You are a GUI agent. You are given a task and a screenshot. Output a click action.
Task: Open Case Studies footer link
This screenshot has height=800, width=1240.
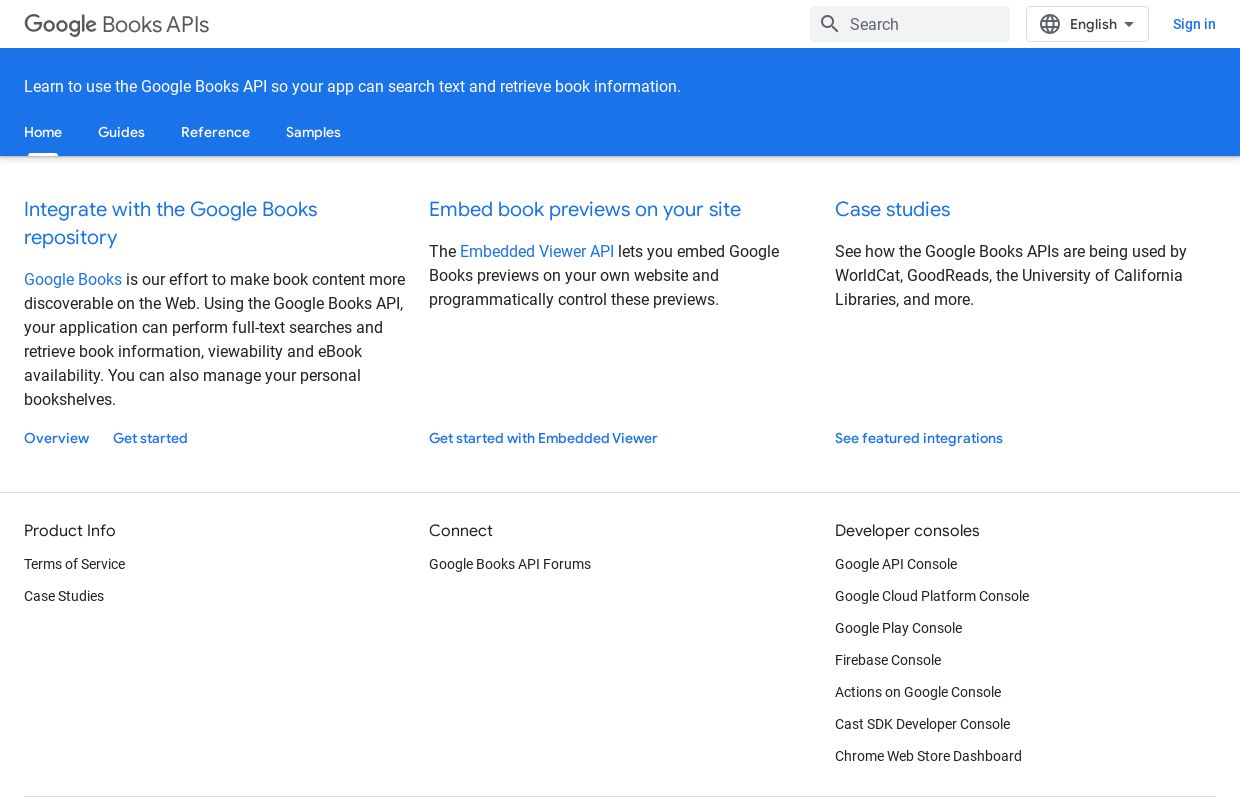tap(64, 596)
